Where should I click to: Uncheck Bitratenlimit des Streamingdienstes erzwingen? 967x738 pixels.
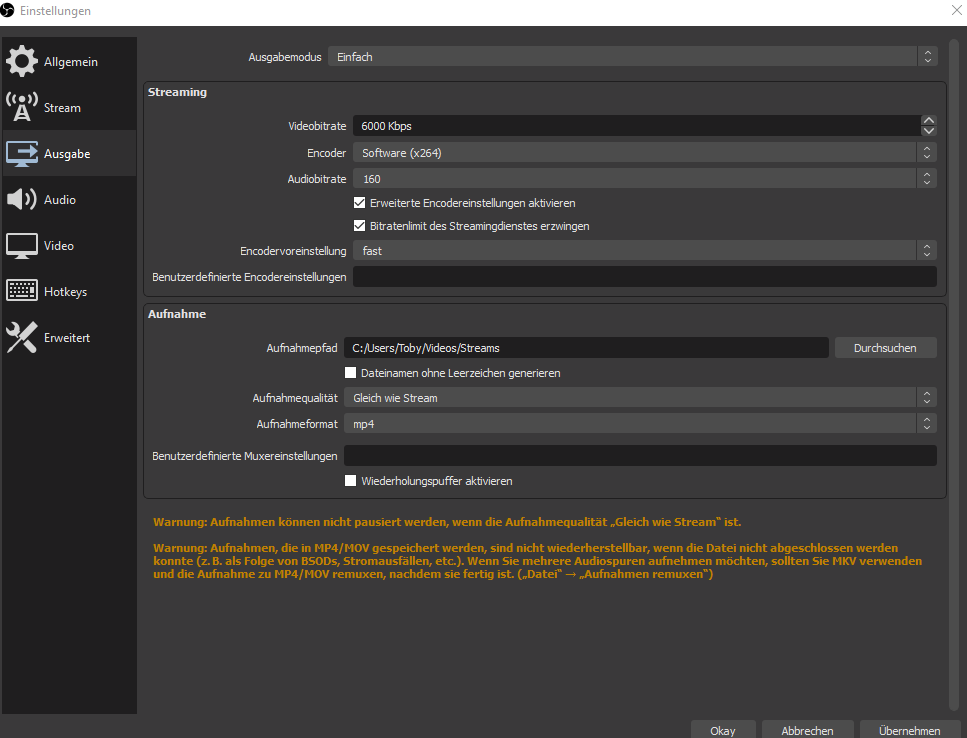click(360, 225)
